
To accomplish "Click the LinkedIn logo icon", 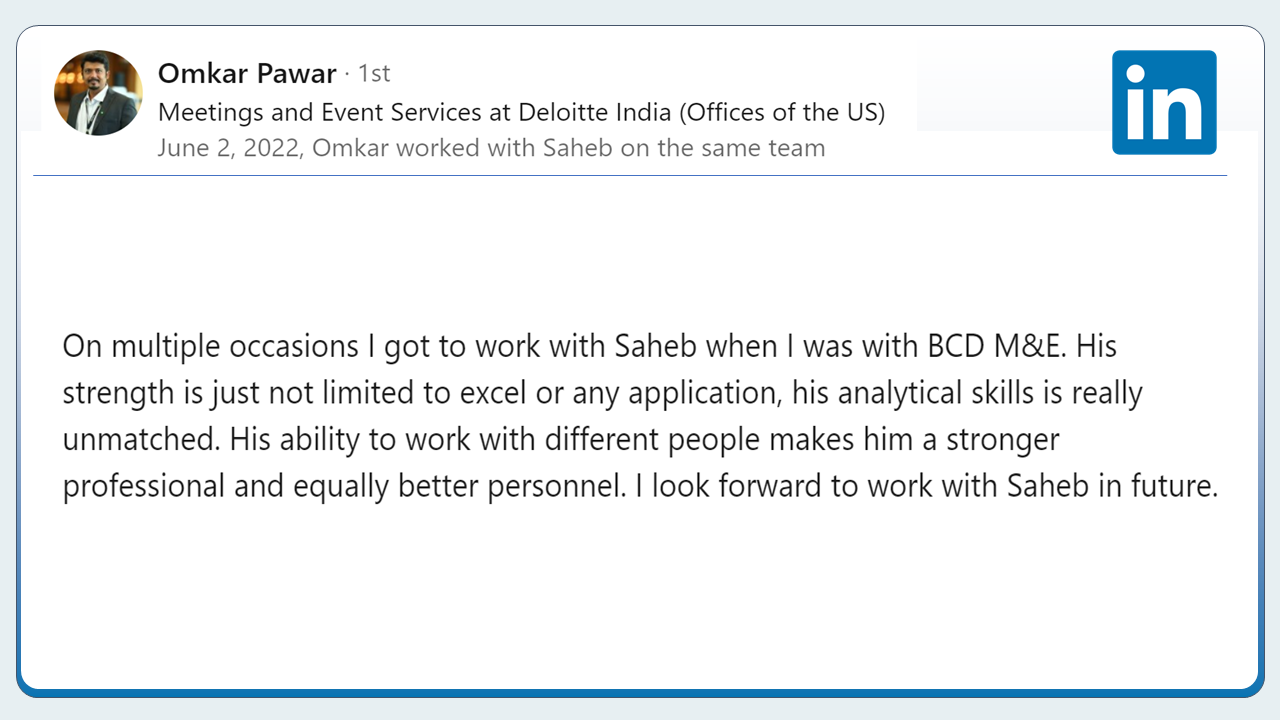I will tap(1164, 102).
